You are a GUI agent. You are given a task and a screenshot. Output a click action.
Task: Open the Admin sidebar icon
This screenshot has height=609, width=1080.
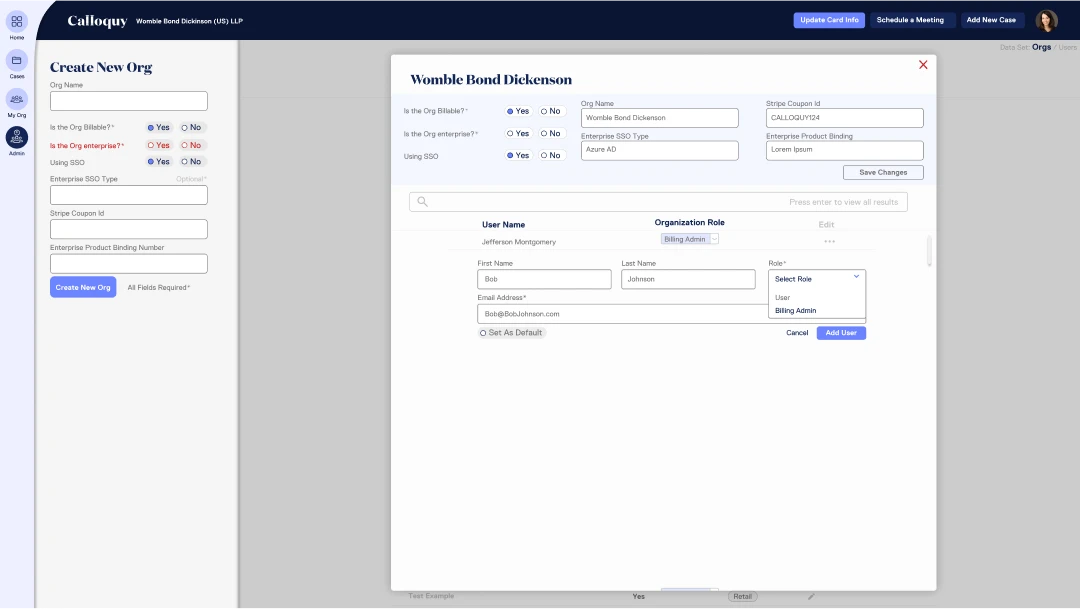point(17,138)
